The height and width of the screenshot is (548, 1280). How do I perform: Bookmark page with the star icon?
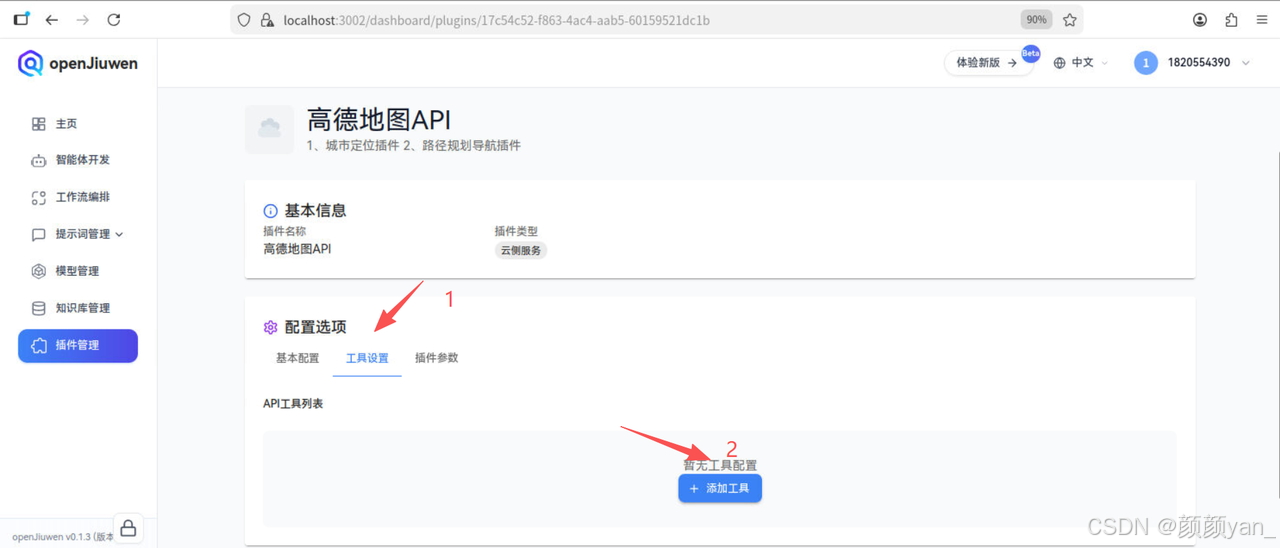pos(1069,20)
